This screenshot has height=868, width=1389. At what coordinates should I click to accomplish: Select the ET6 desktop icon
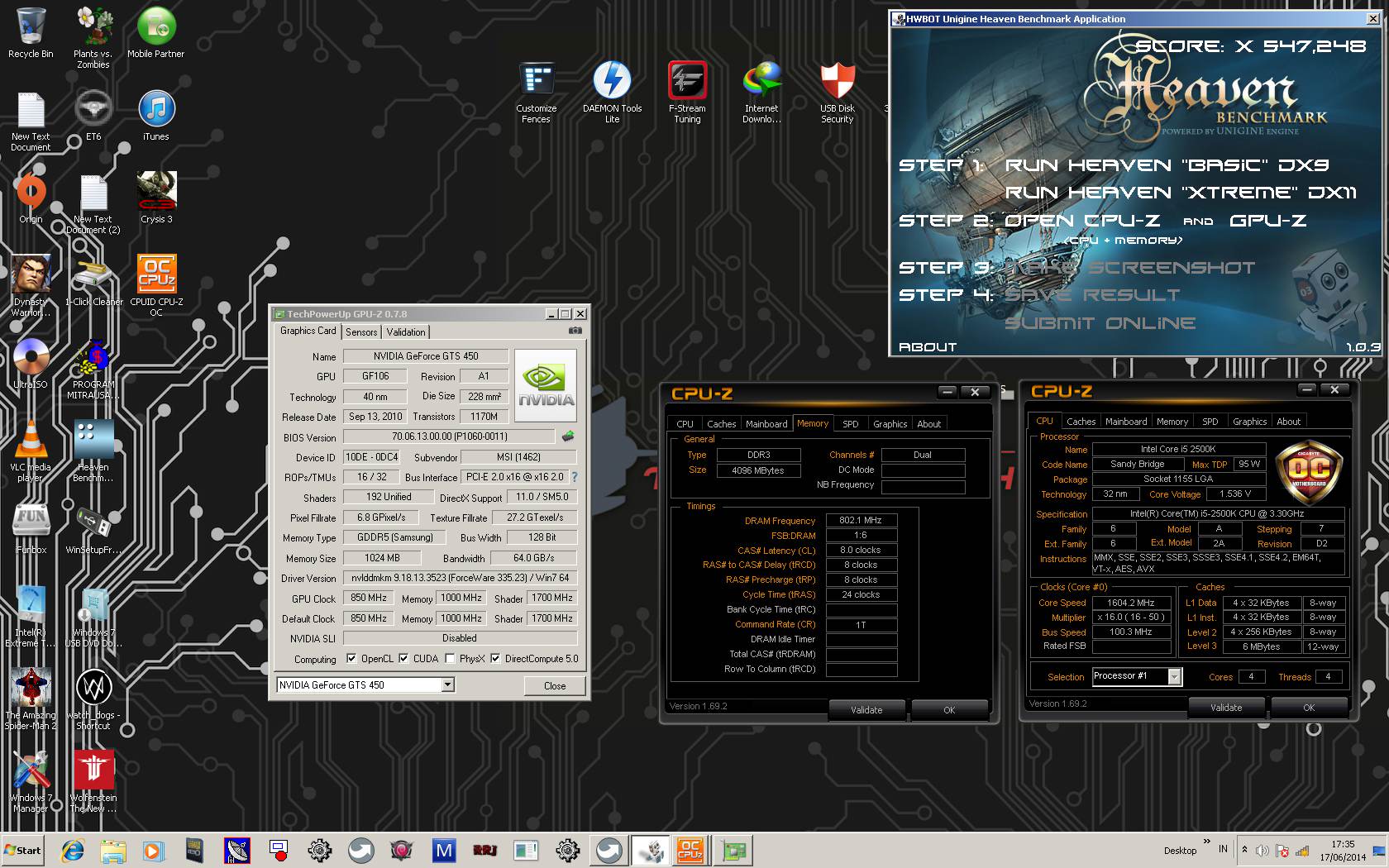tap(93, 116)
